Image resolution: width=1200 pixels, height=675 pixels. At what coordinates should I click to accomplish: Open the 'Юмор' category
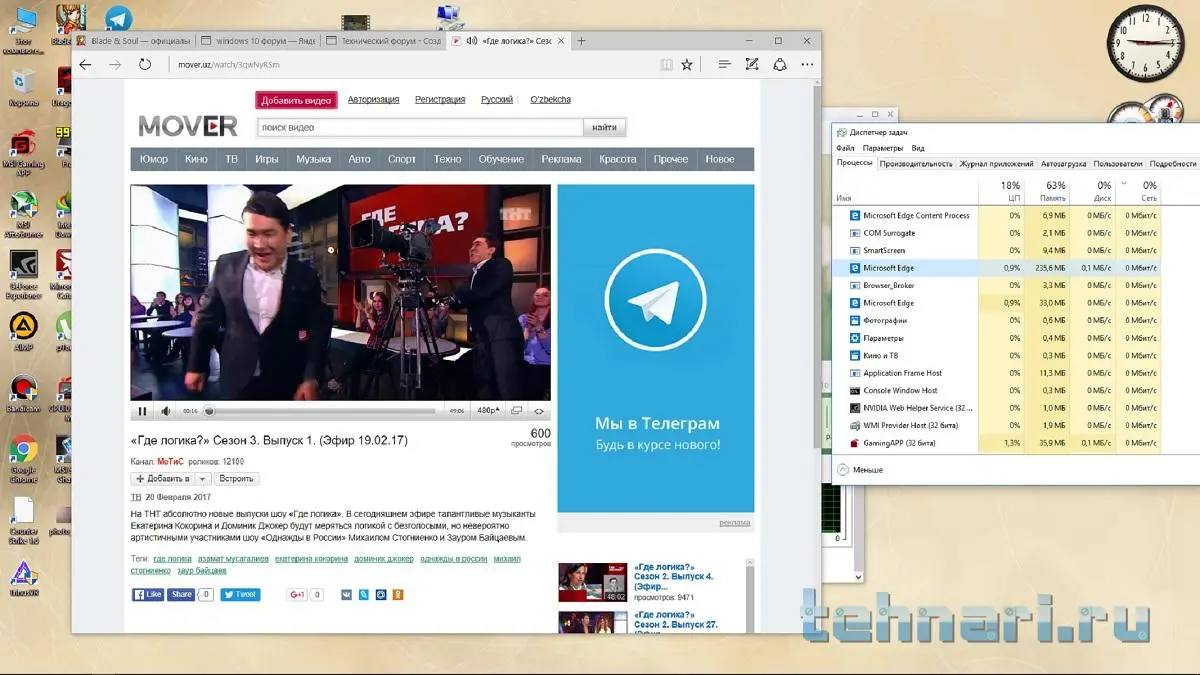154,159
